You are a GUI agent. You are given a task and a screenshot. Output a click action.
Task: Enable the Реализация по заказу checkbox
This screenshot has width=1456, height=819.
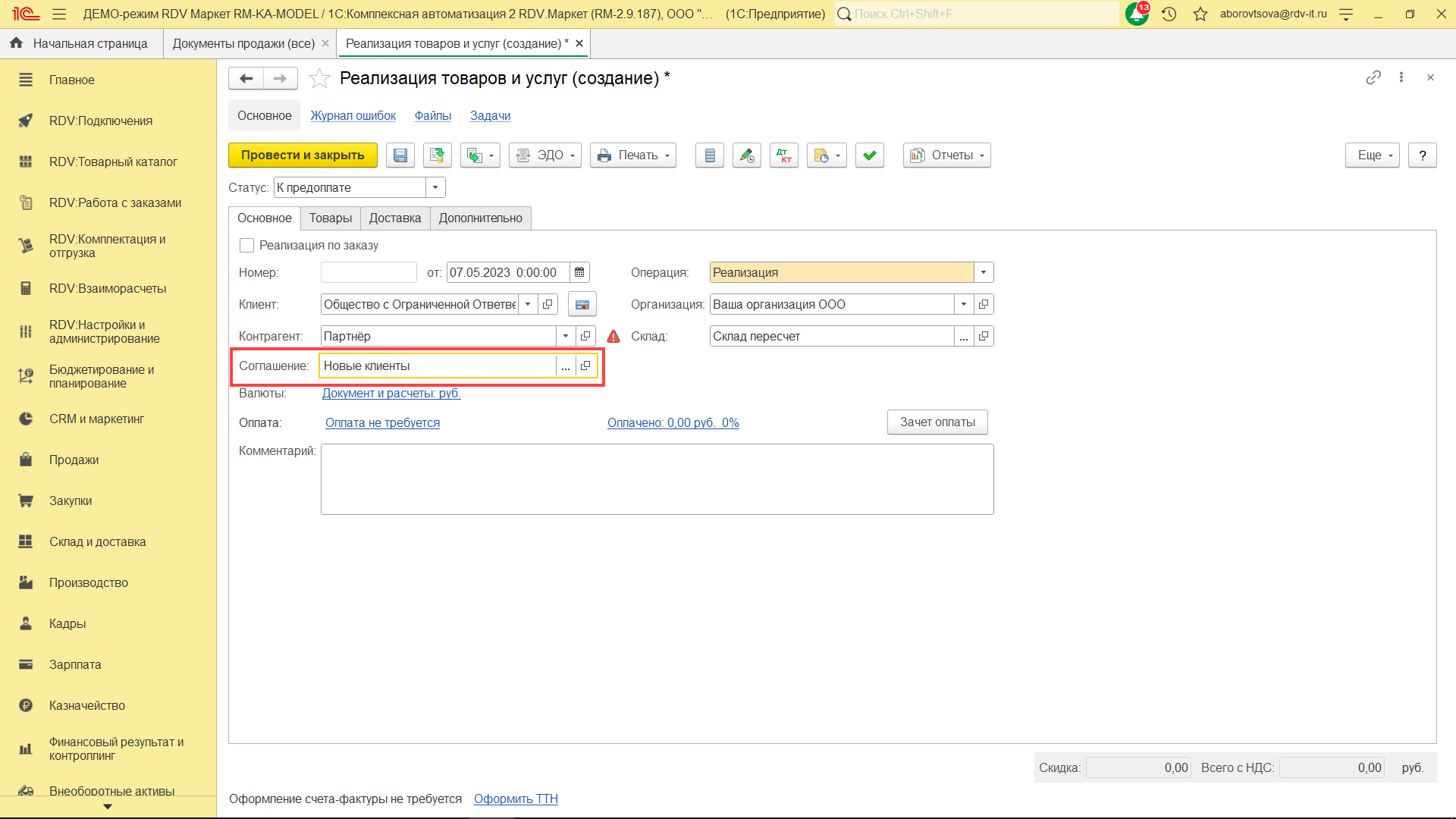246,245
